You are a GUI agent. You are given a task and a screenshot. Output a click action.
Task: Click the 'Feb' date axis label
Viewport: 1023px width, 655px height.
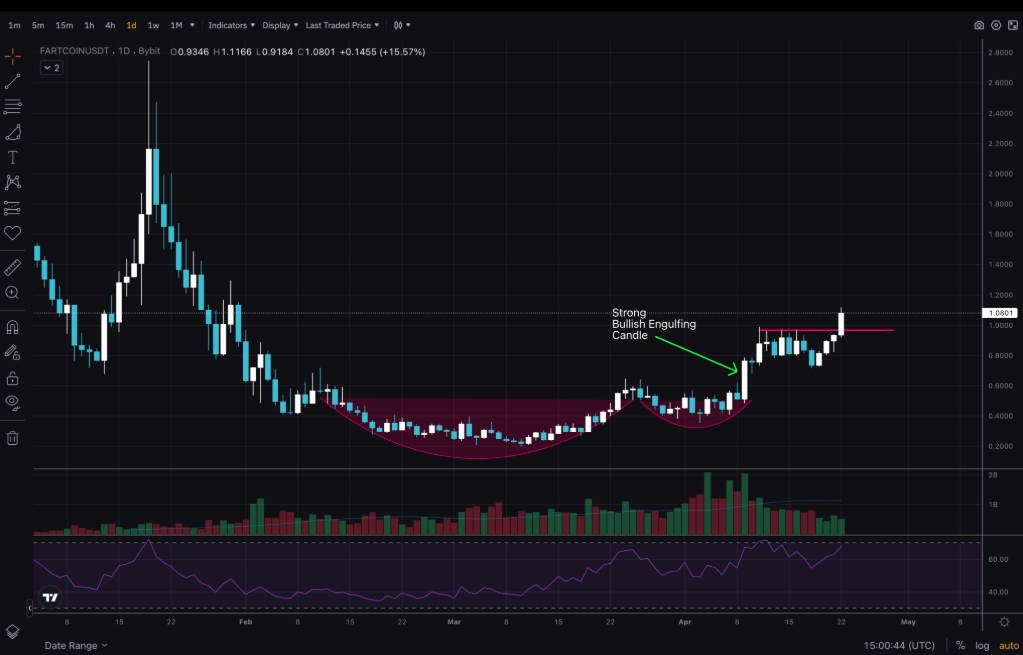245,622
